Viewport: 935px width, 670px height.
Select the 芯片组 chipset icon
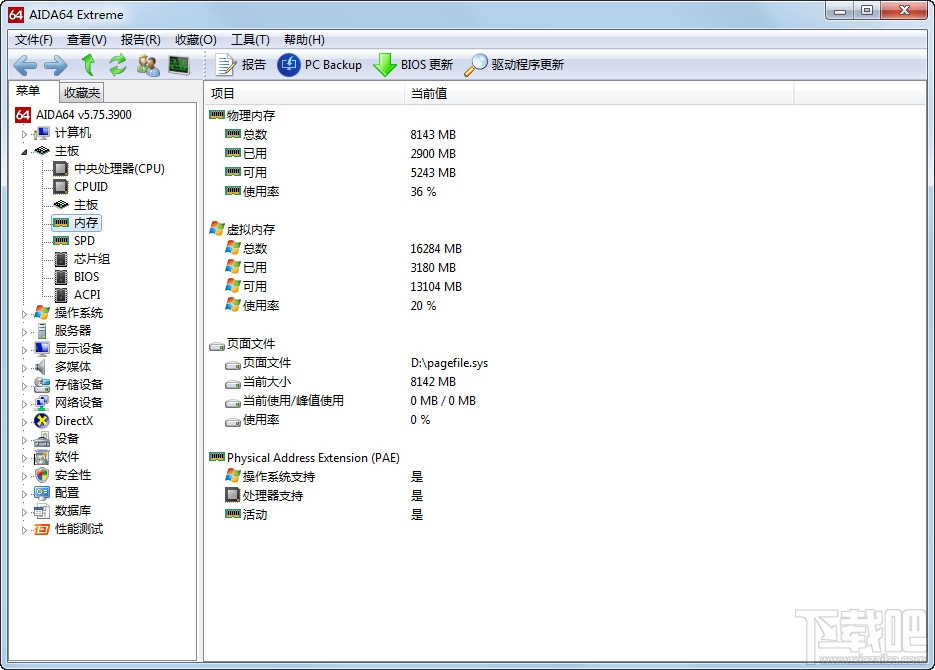click(60, 259)
